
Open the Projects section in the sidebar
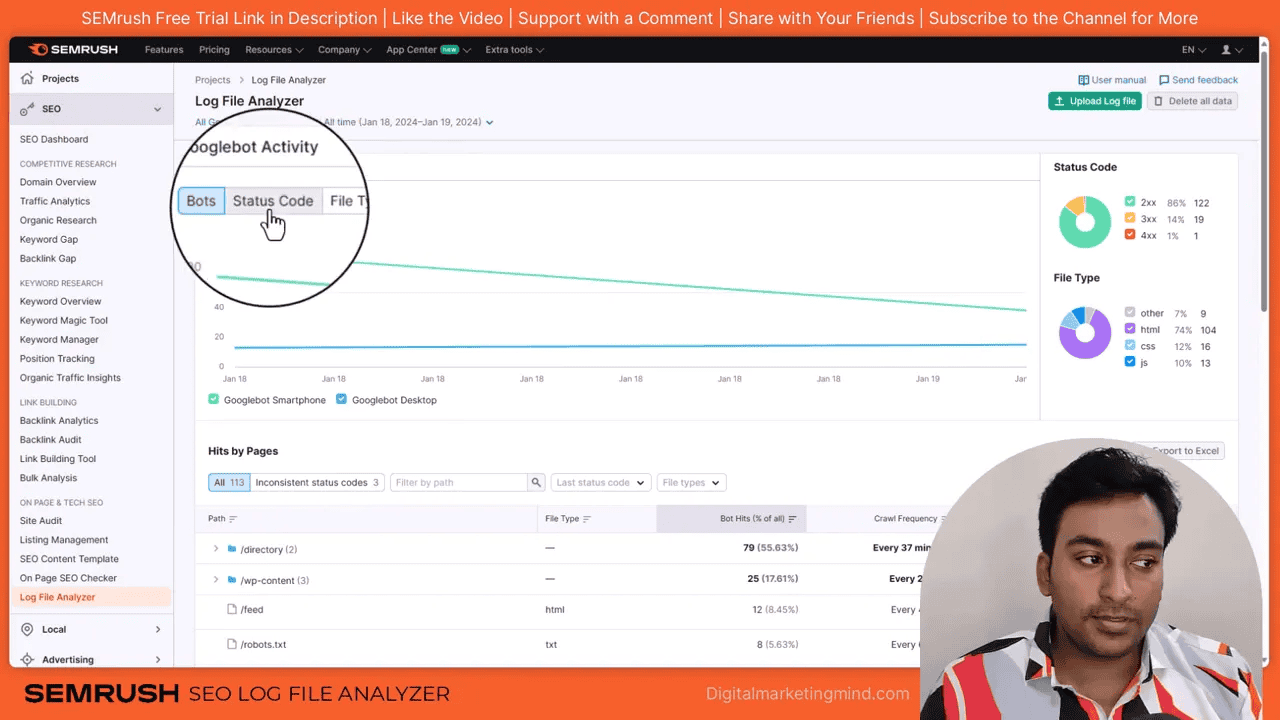click(60, 78)
